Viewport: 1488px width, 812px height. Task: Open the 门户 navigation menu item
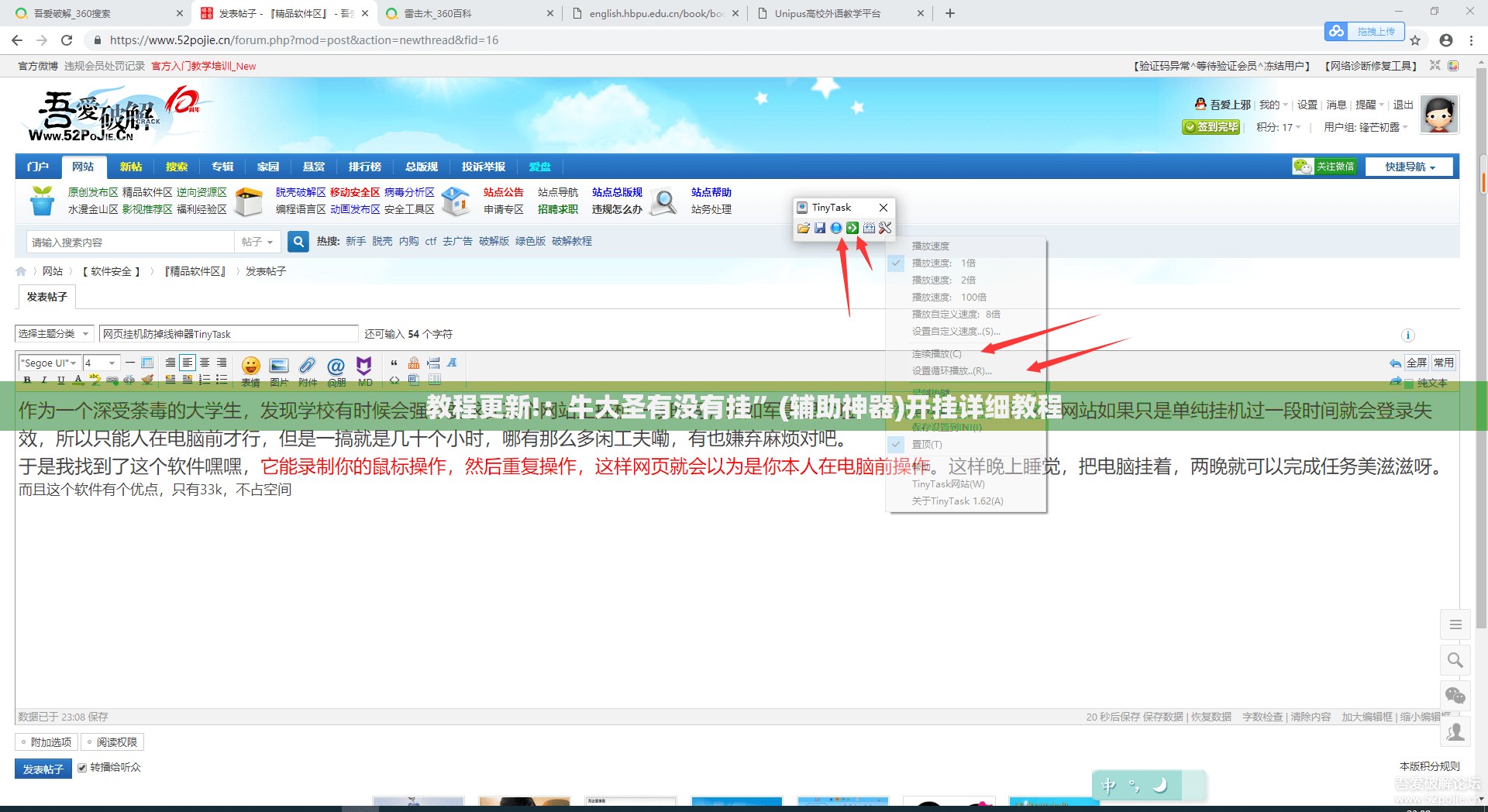pos(37,167)
